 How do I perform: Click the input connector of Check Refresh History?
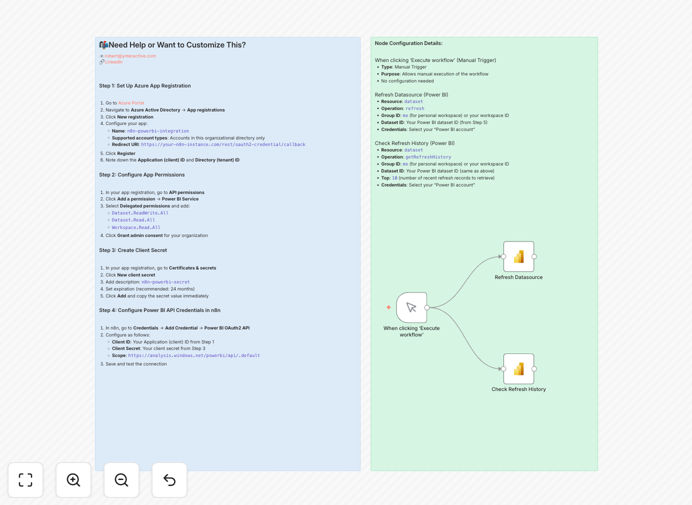(503, 369)
